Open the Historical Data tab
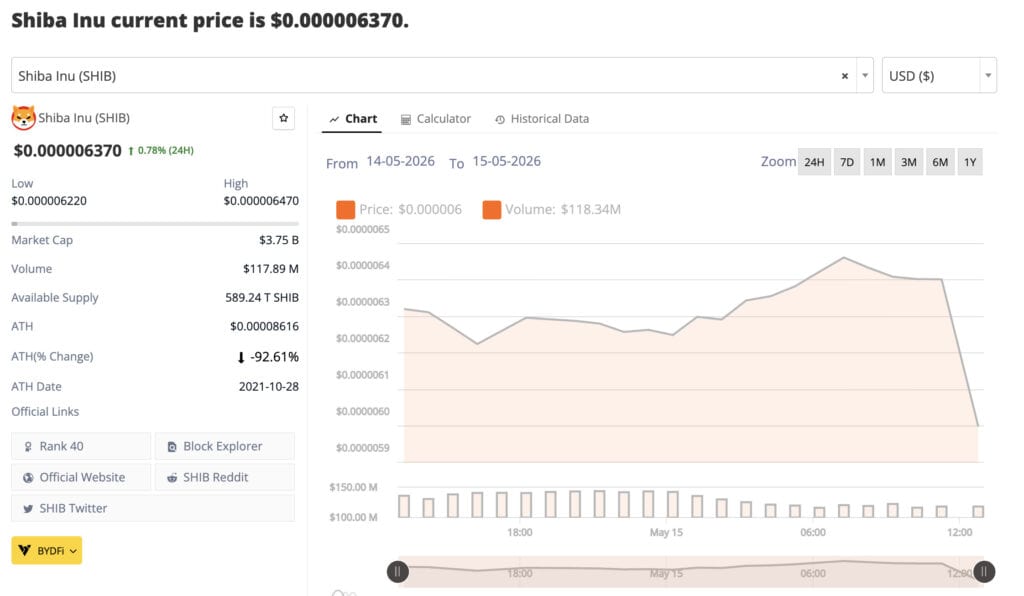Image resolution: width=1024 pixels, height=596 pixels. click(x=542, y=119)
